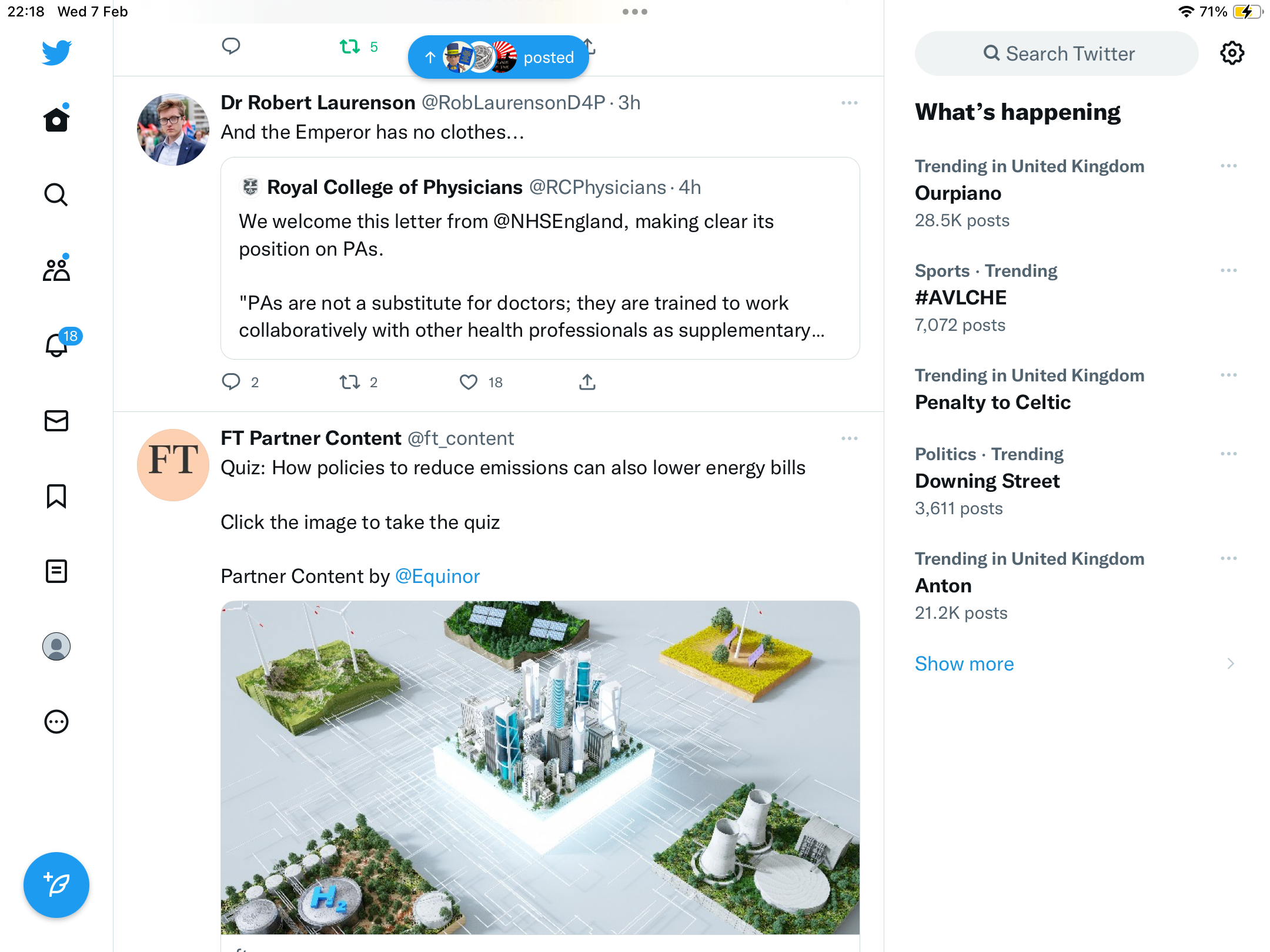Open Profile avatar icon in sidebar
Screen dimensions: 1270x952
tap(56, 646)
